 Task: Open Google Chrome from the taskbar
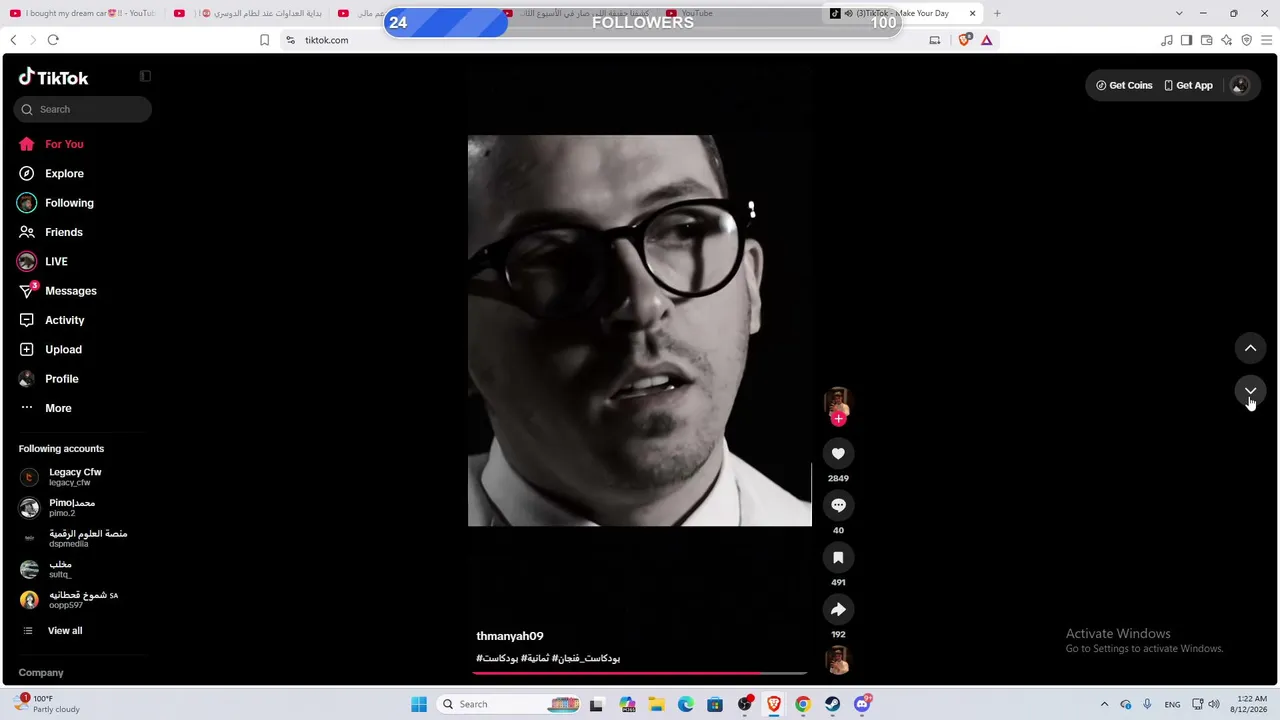[x=802, y=704]
